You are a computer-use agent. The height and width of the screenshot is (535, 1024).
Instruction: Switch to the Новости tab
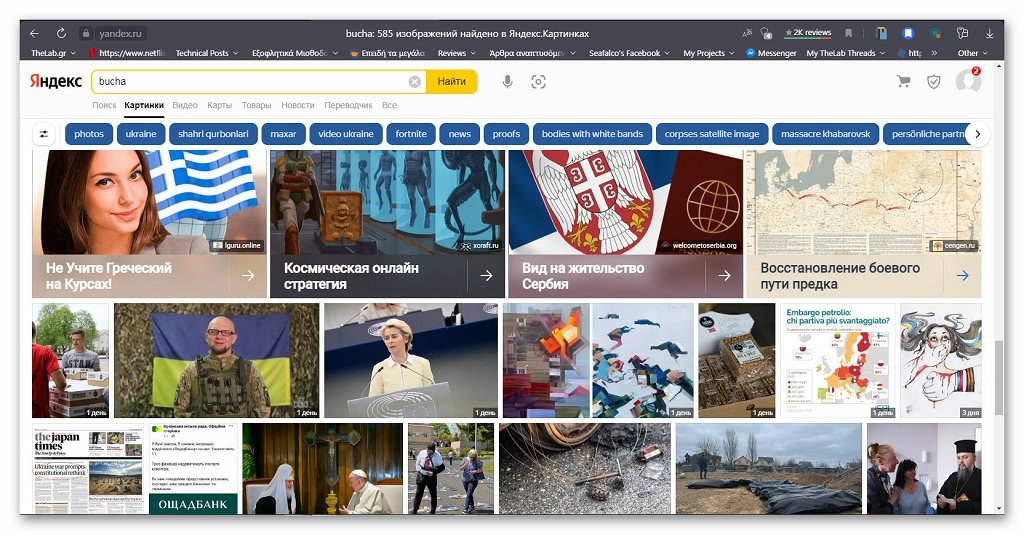click(x=298, y=105)
